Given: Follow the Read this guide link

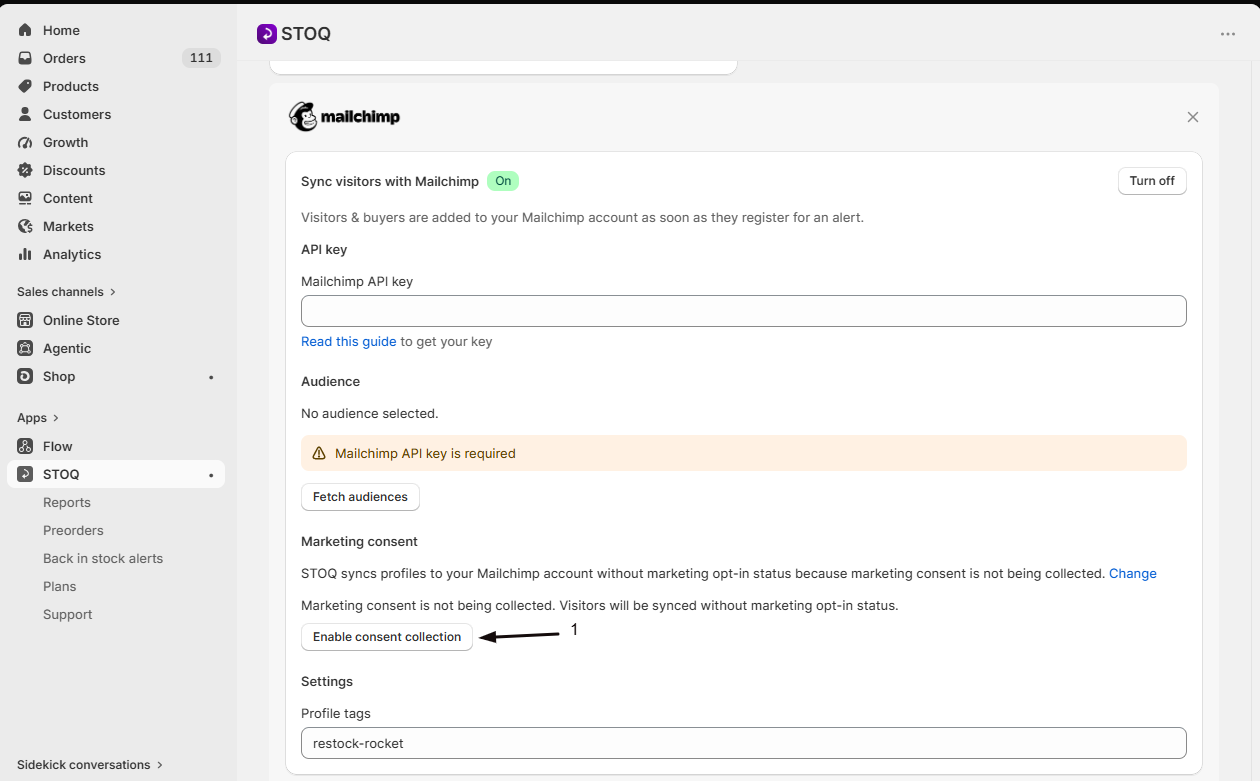Looking at the screenshot, I should [349, 341].
